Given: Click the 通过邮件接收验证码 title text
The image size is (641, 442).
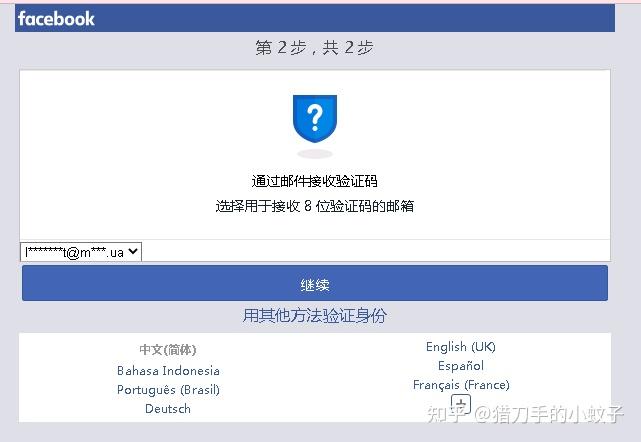Looking at the screenshot, I should 314,181.
